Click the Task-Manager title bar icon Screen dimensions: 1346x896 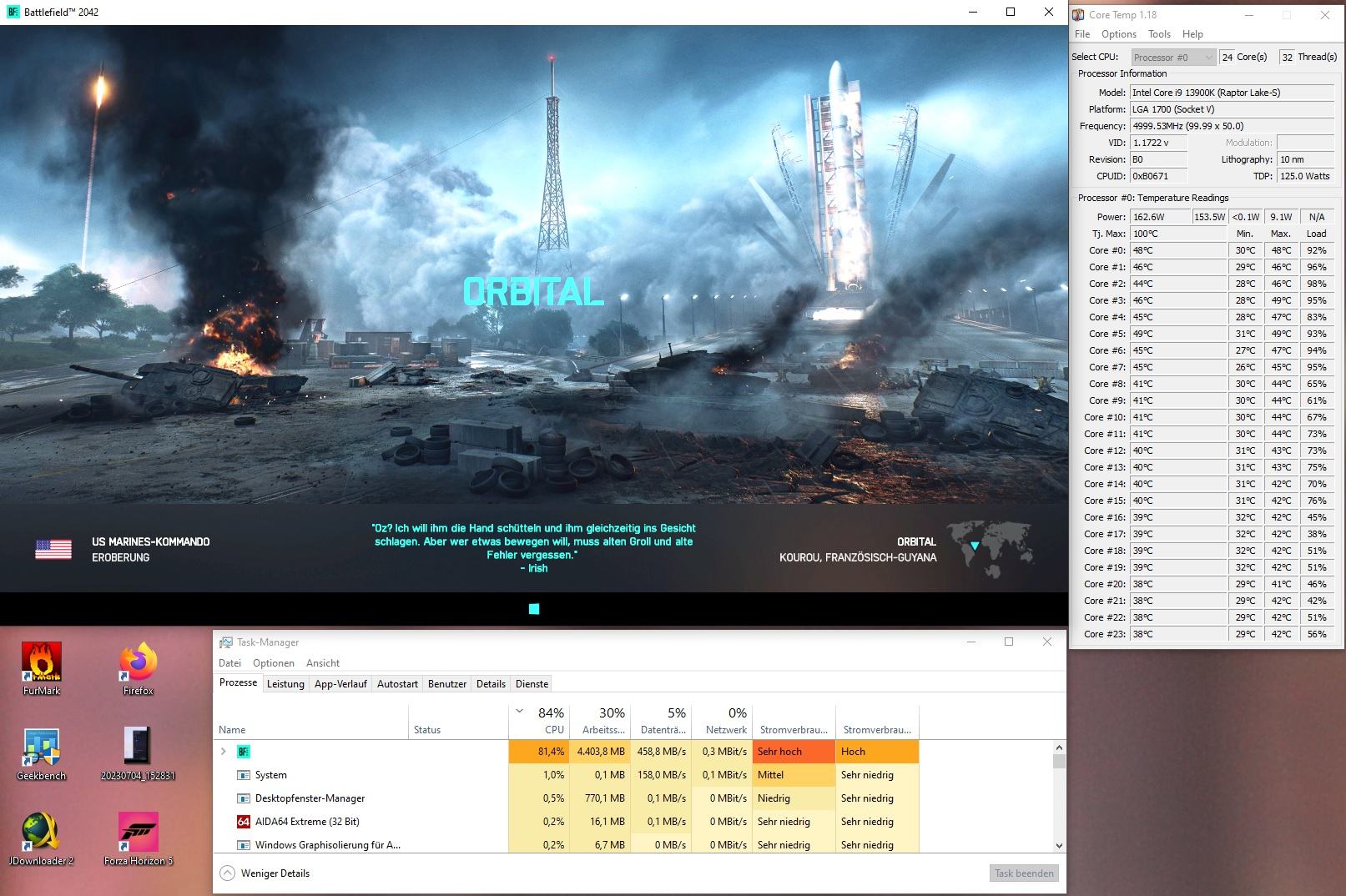225,642
